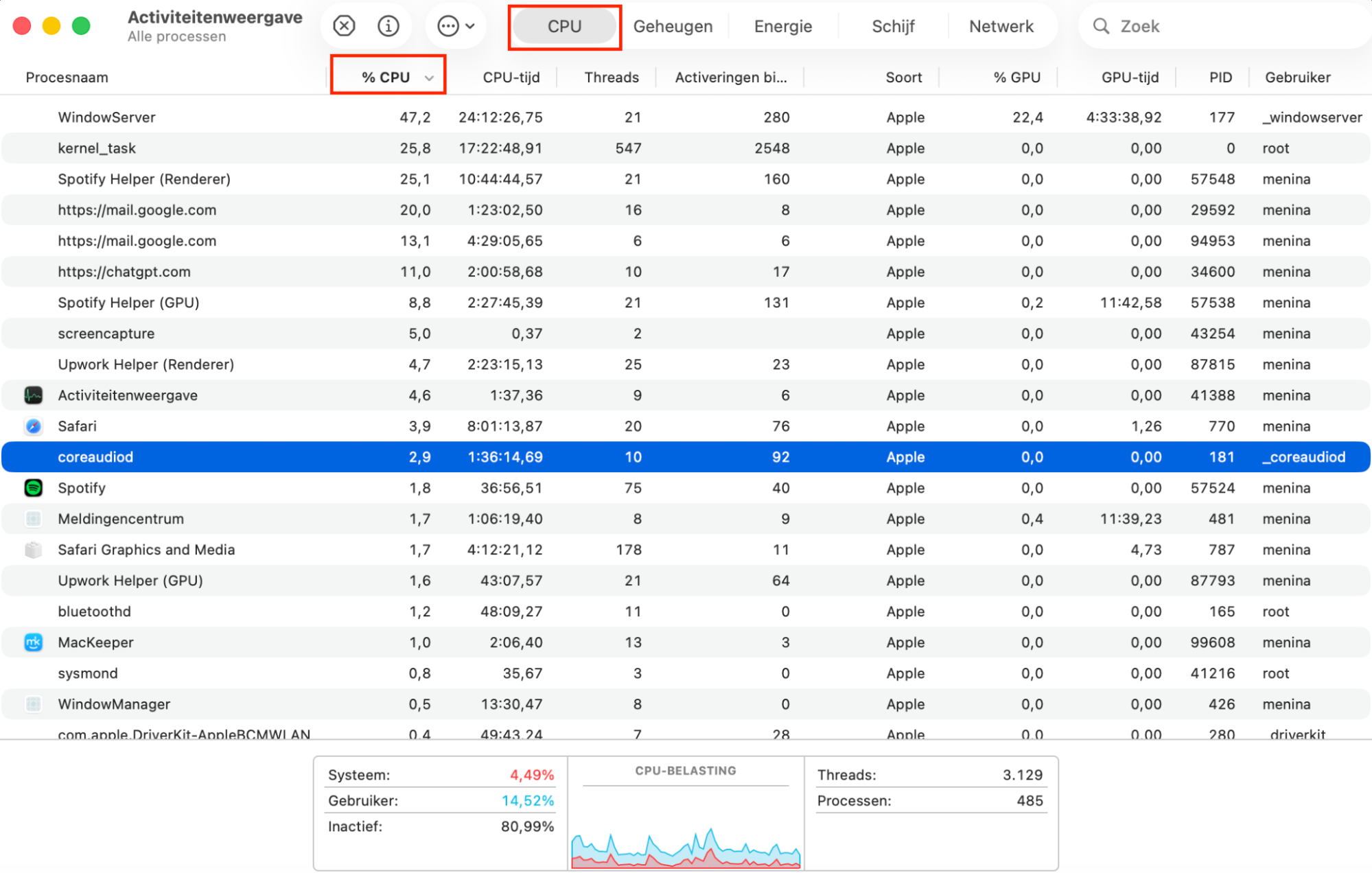Open the Energie tab

tap(782, 26)
